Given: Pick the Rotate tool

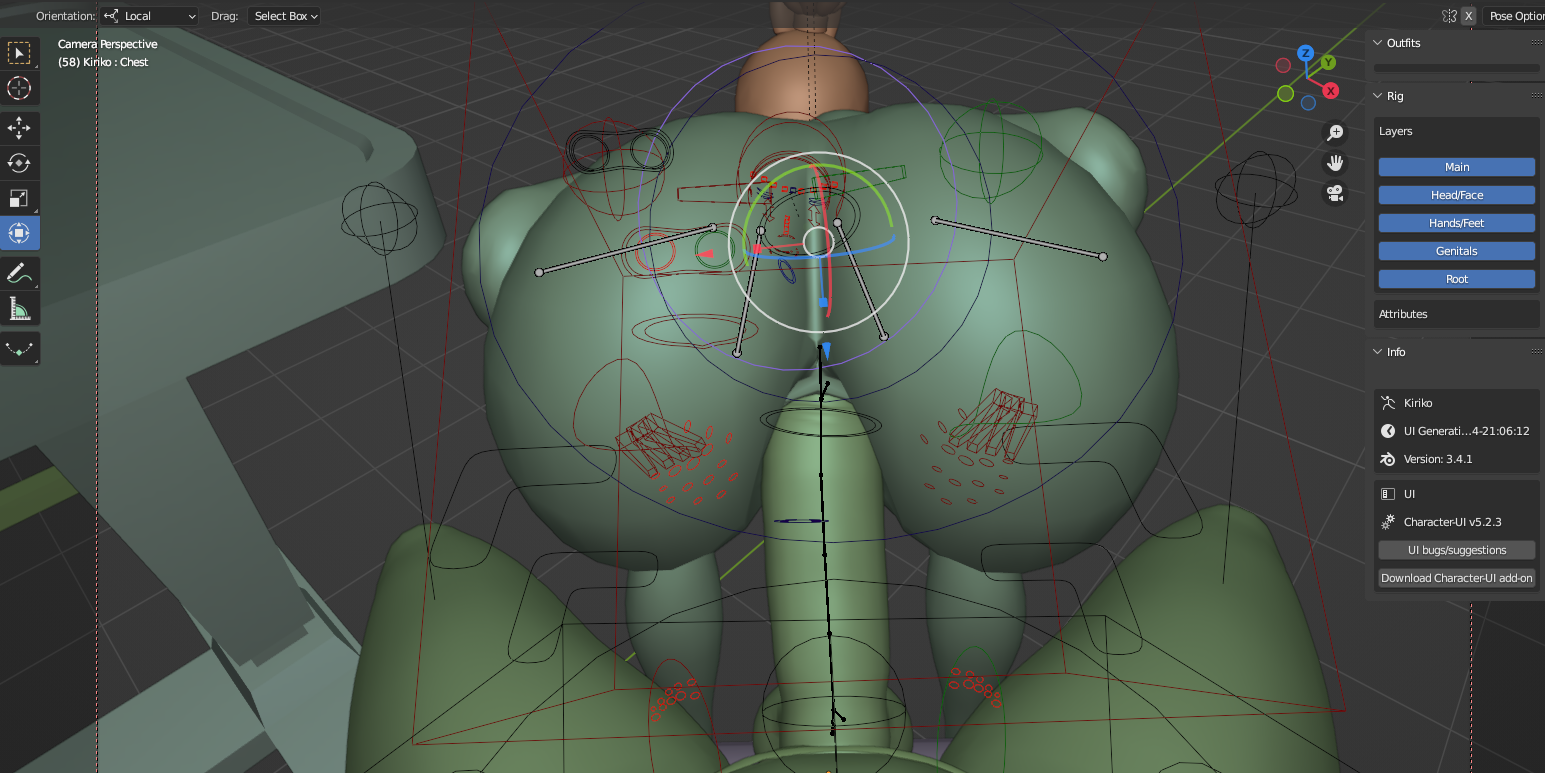Looking at the screenshot, I should tap(19, 162).
